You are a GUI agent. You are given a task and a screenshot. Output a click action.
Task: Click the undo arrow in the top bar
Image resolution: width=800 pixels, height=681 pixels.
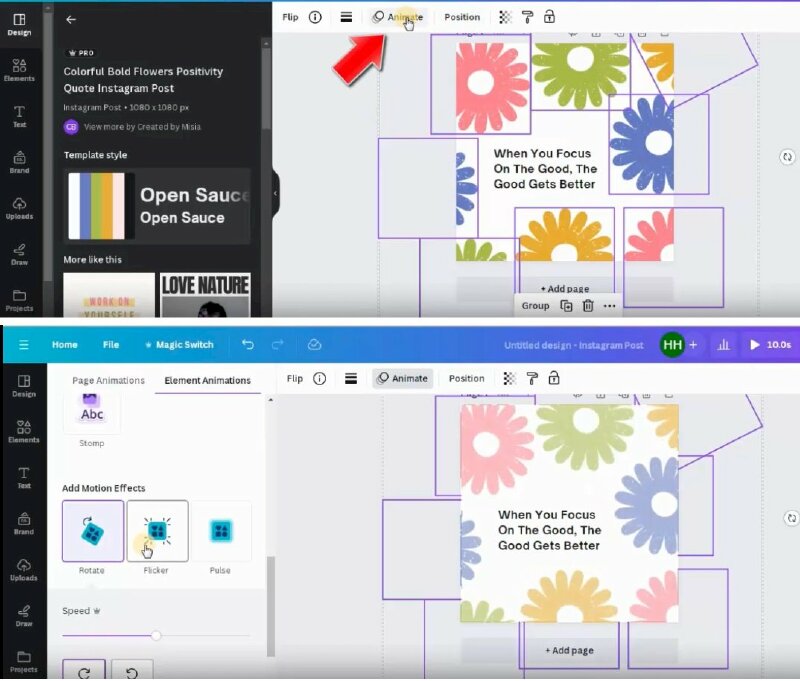[x=248, y=345]
